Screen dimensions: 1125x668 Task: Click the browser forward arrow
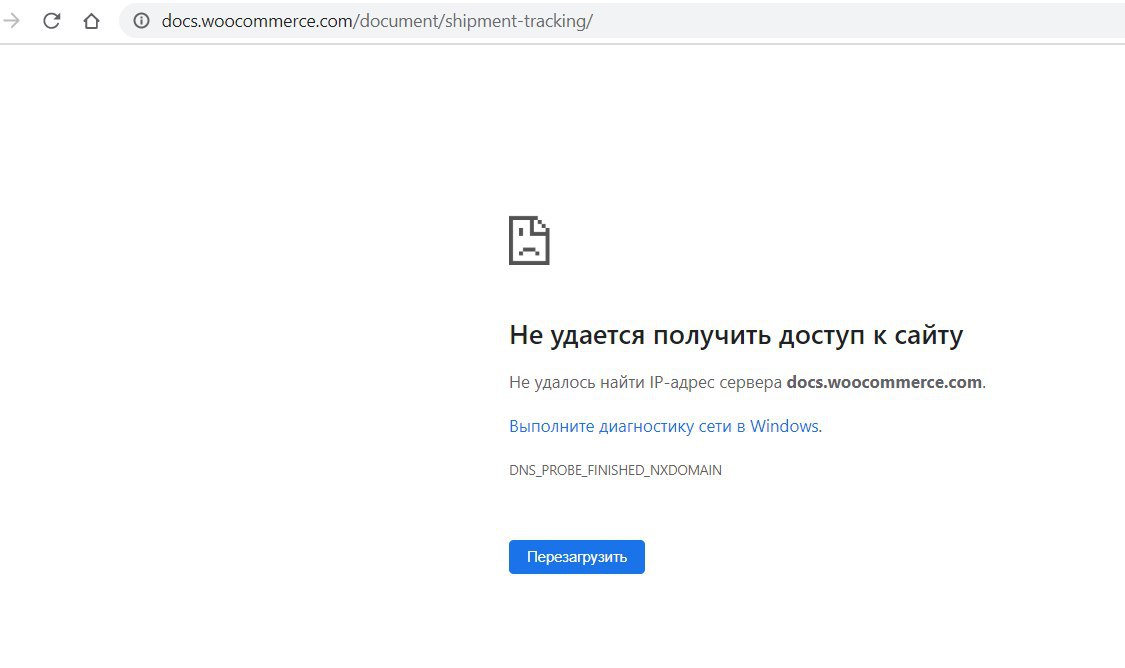11,21
